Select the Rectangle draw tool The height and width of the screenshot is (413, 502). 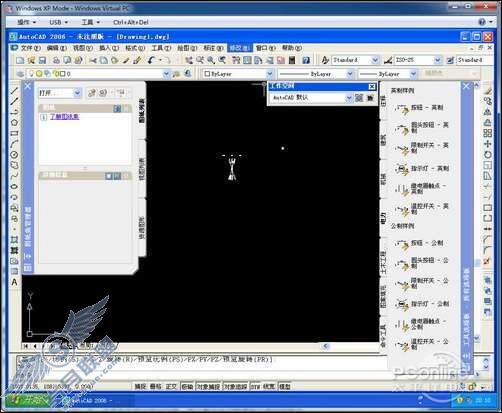pyautogui.click(x=14, y=133)
